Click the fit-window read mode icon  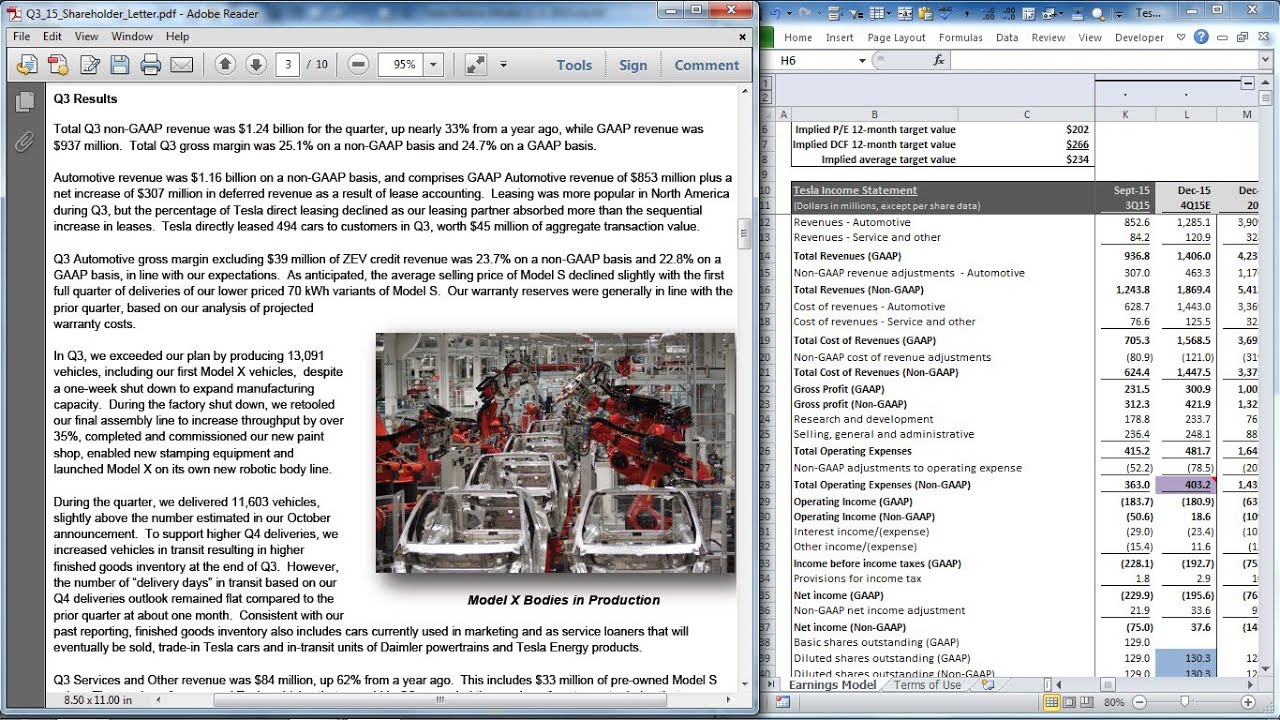(475, 65)
